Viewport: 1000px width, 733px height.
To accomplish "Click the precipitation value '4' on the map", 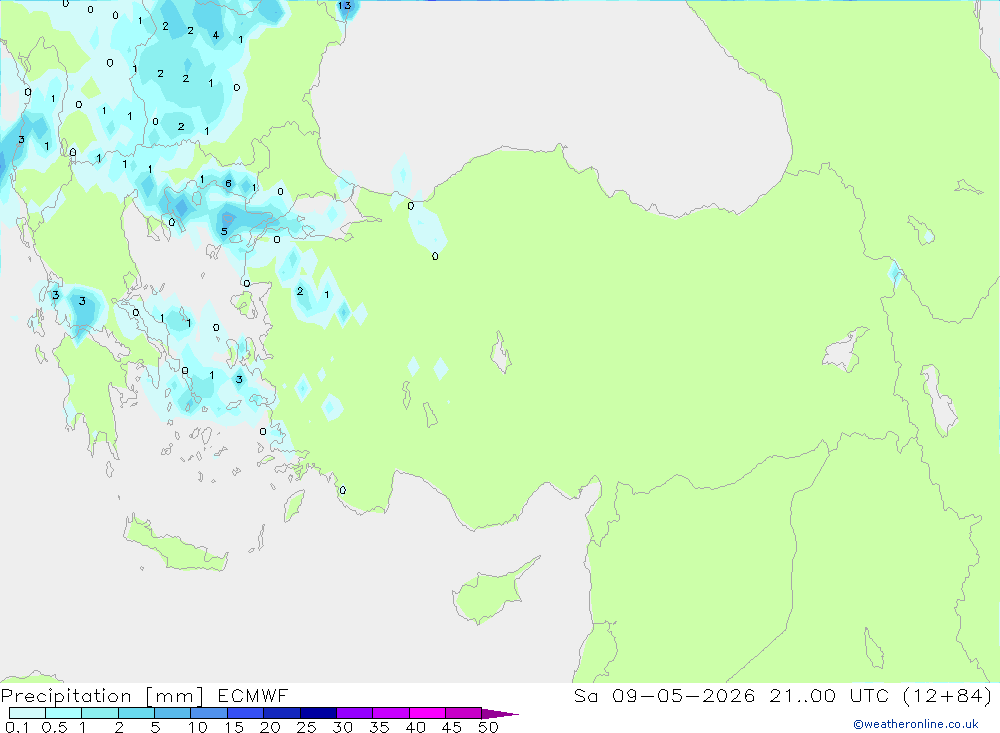I will click(x=216, y=35).
